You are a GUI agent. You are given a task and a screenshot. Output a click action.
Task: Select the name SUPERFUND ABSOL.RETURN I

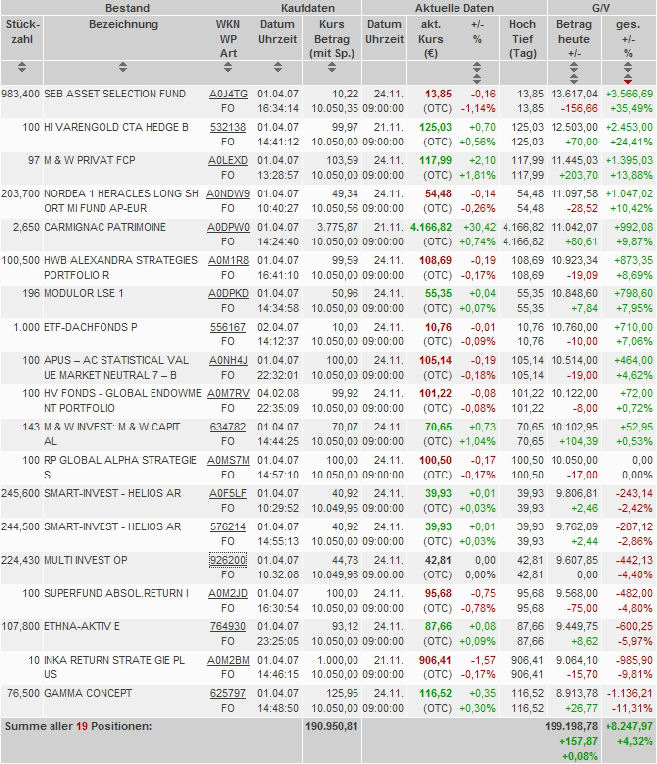(116, 593)
